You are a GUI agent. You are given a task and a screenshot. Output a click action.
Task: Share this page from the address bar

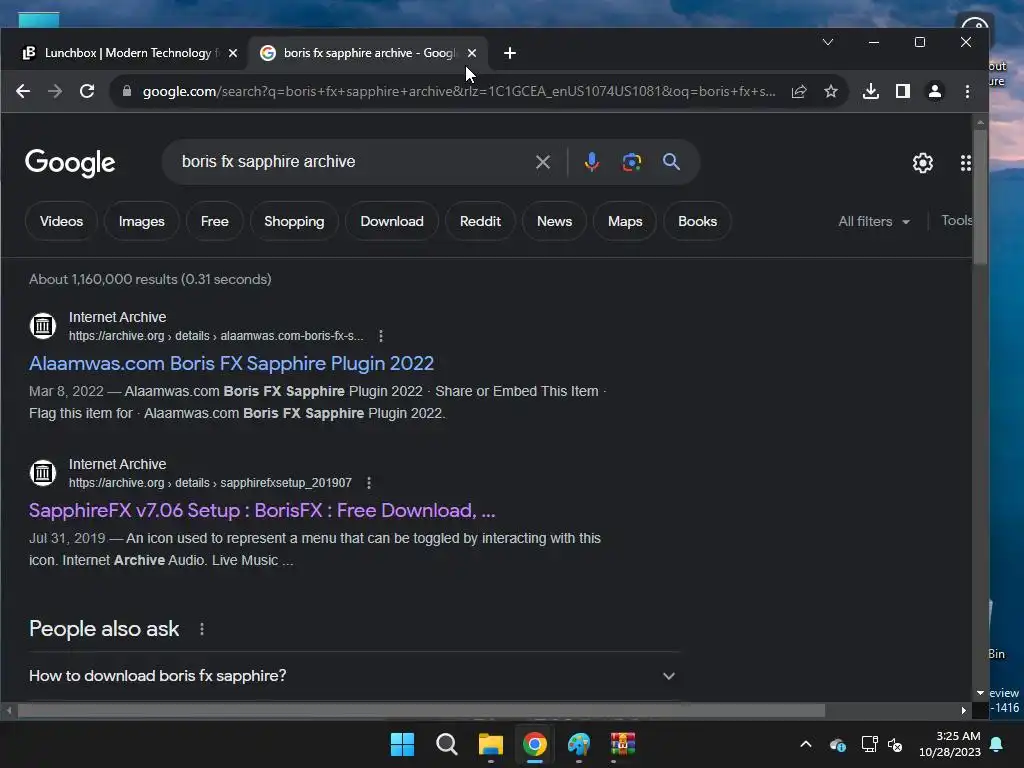pos(799,91)
